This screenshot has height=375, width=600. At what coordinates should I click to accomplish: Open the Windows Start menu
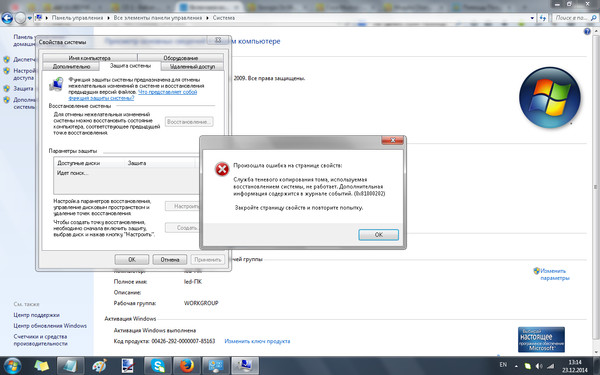(12, 366)
